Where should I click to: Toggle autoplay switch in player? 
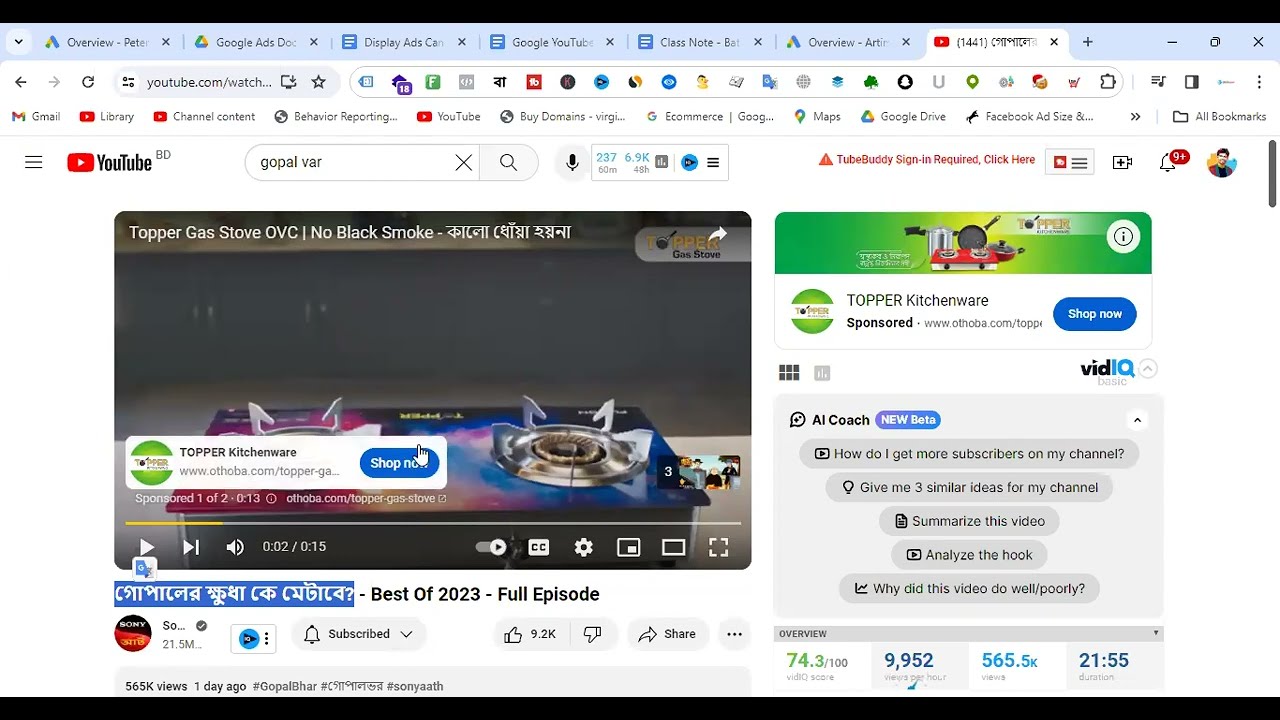point(491,547)
